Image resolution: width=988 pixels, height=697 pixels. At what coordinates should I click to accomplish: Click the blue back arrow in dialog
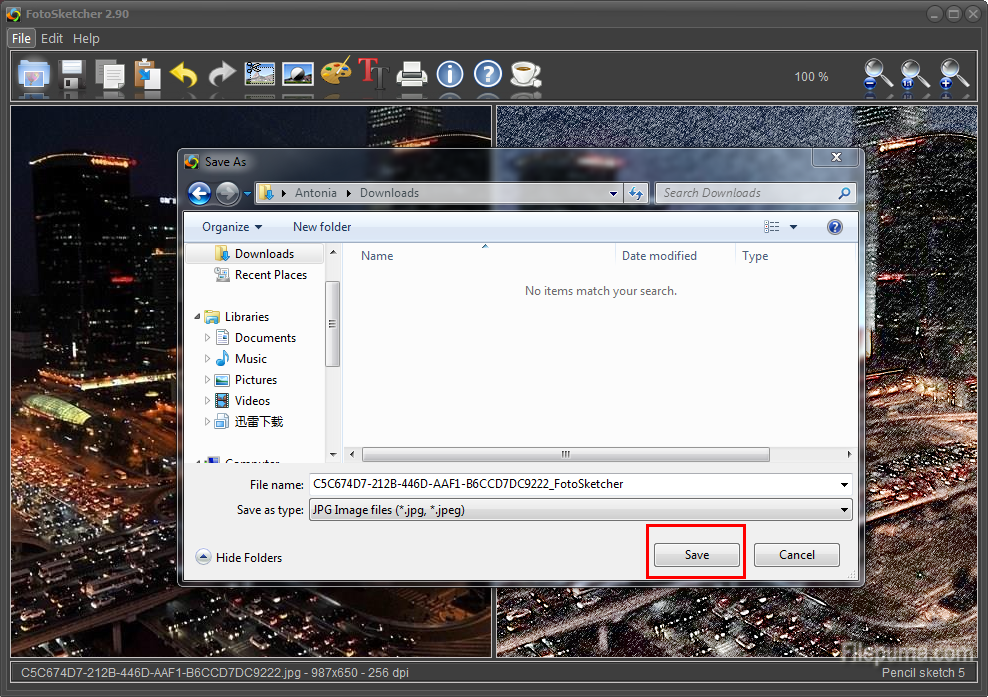[199, 193]
